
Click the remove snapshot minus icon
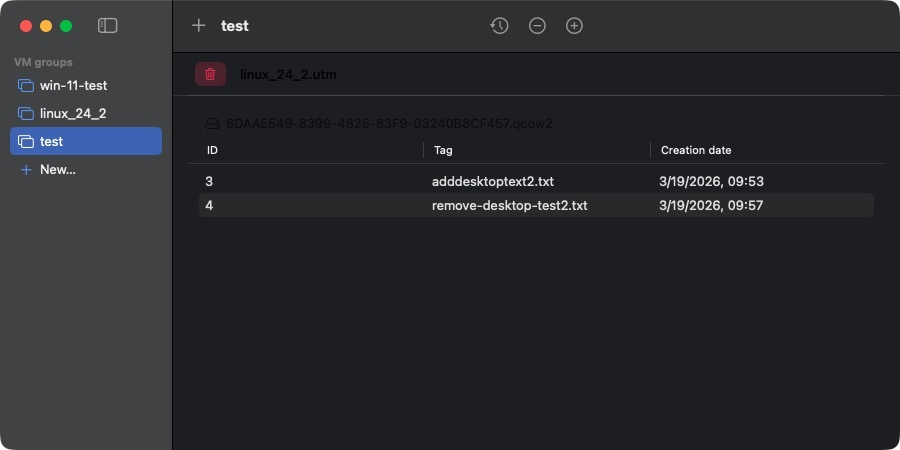[x=537, y=26]
